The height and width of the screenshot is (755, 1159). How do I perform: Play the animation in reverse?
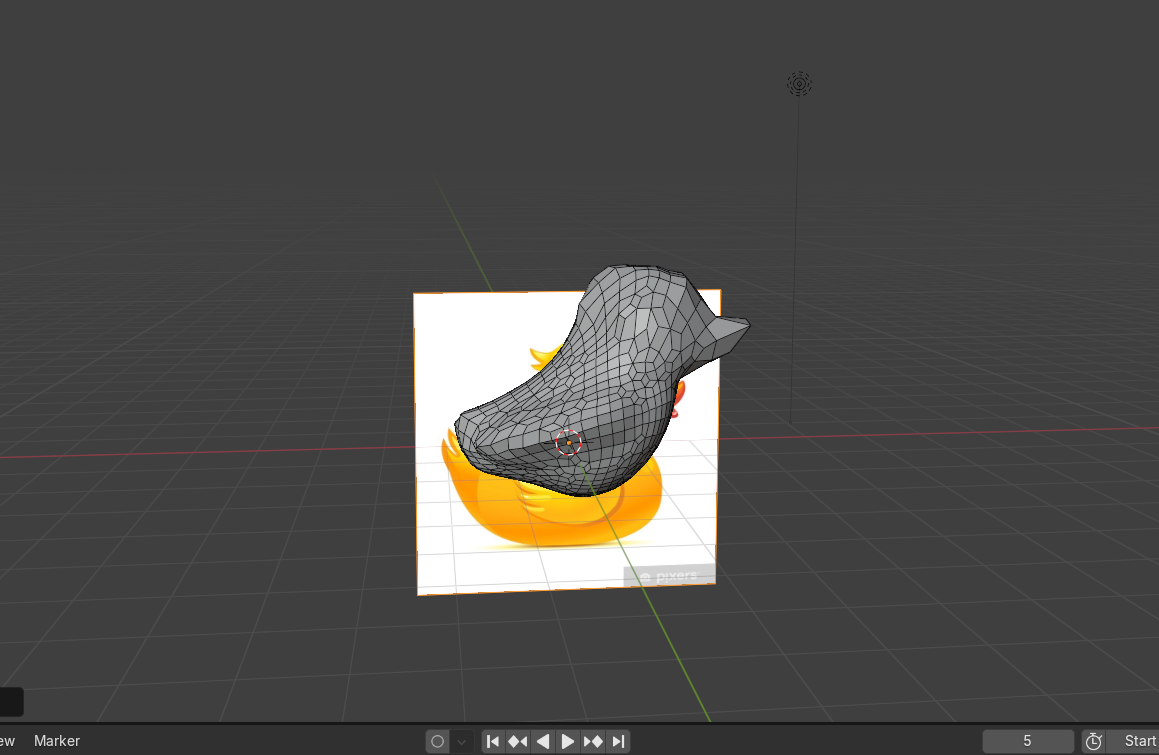coord(543,741)
